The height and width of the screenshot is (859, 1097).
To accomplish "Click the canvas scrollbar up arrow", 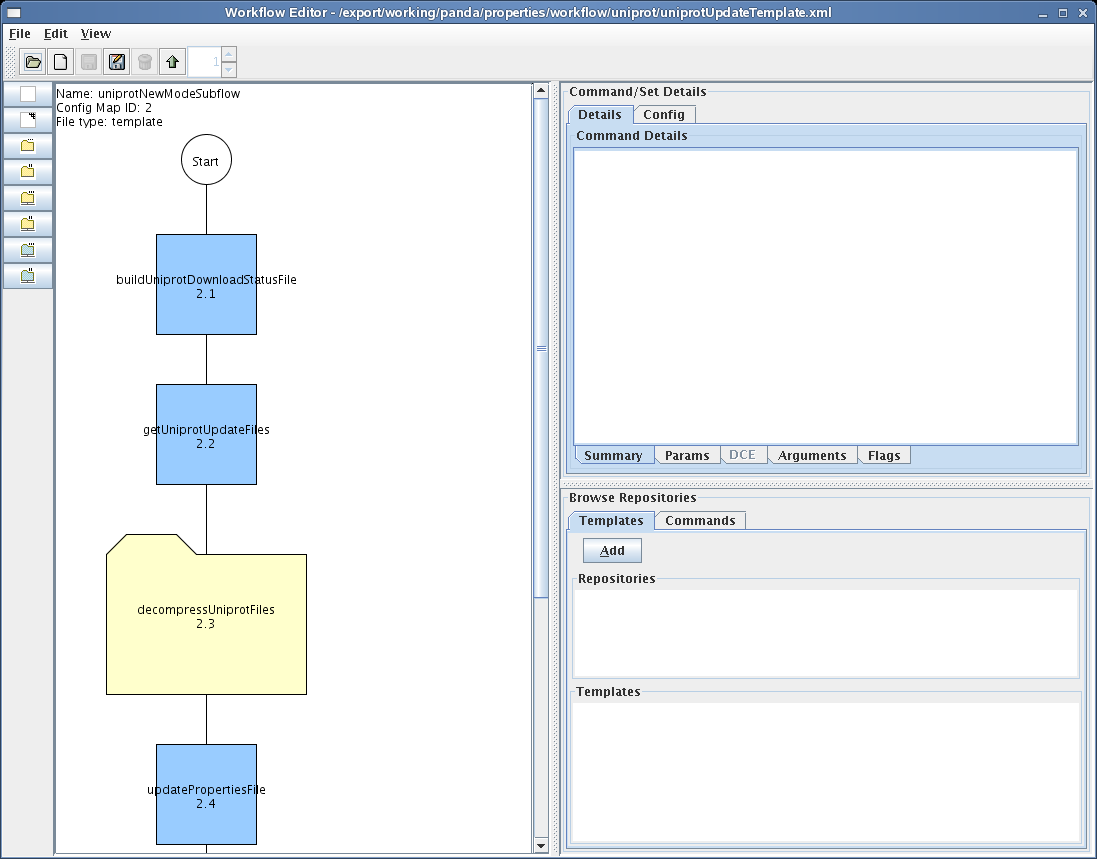I will pos(541,91).
